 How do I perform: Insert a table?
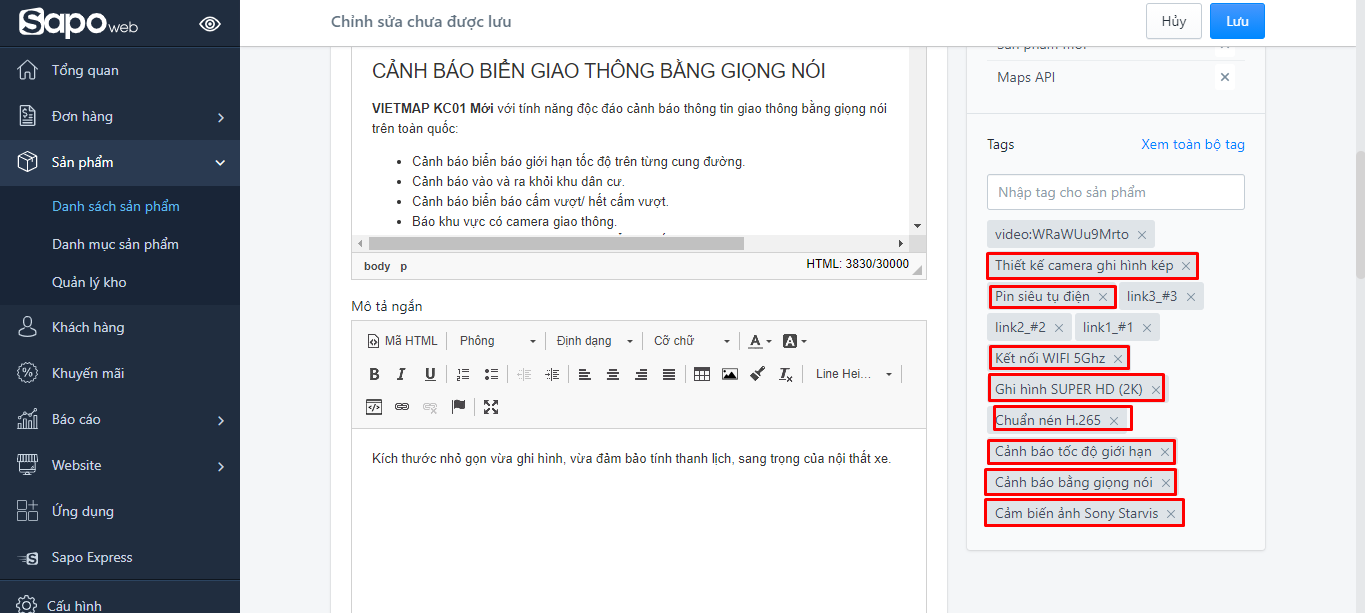(702, 374)
